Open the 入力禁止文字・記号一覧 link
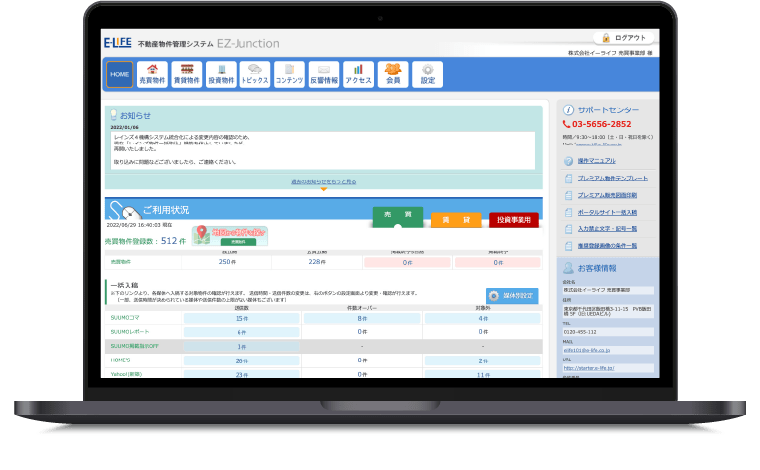This screenshot has height=470, width=760. tap(607, 229)
